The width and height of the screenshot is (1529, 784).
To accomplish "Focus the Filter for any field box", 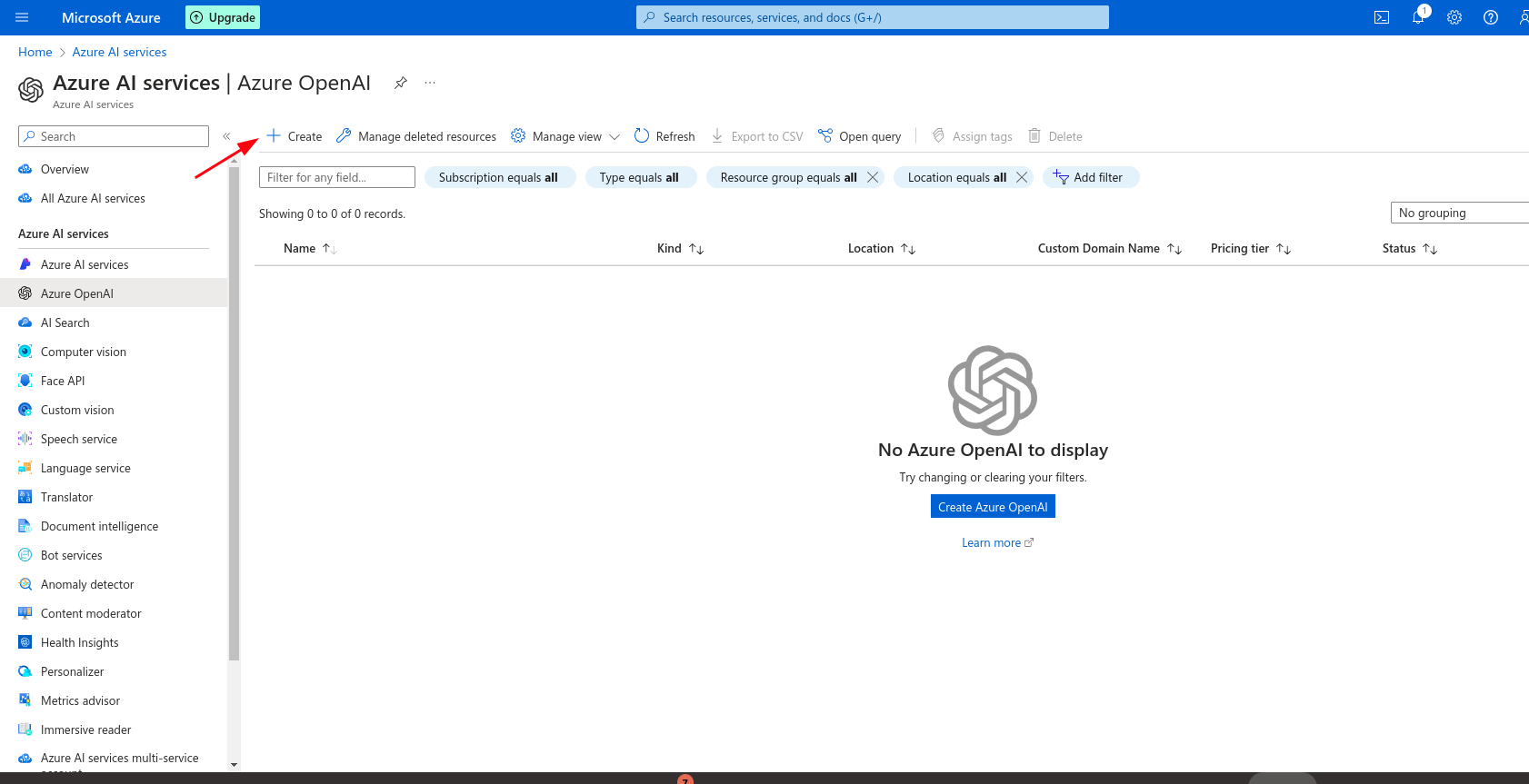I will point(337,177).
